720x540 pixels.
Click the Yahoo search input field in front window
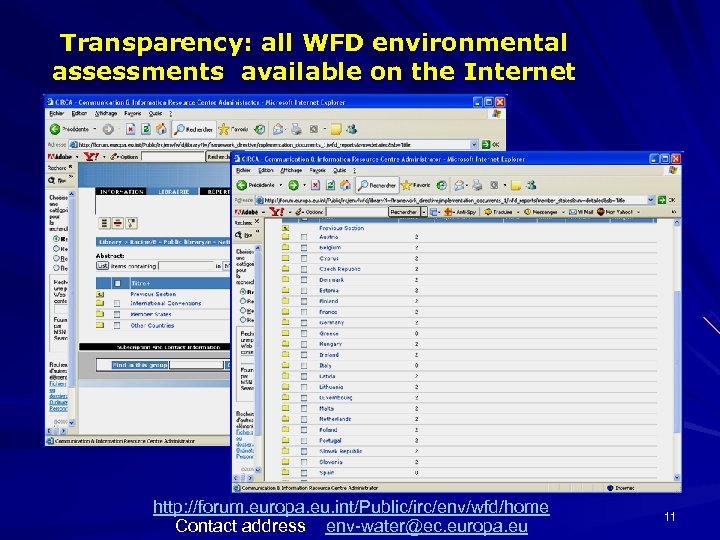click(x=356, y=212)
